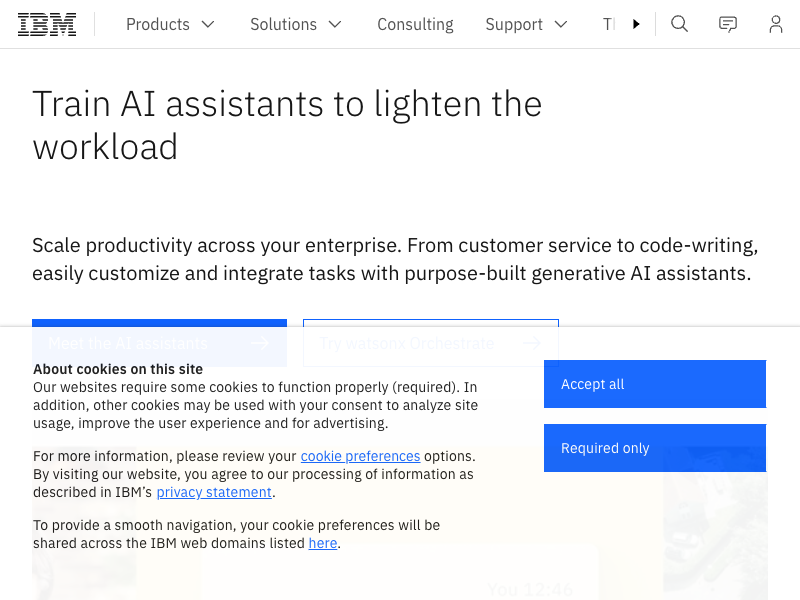Accept all cookies
The image size is (800, 600).
(655, 384)
